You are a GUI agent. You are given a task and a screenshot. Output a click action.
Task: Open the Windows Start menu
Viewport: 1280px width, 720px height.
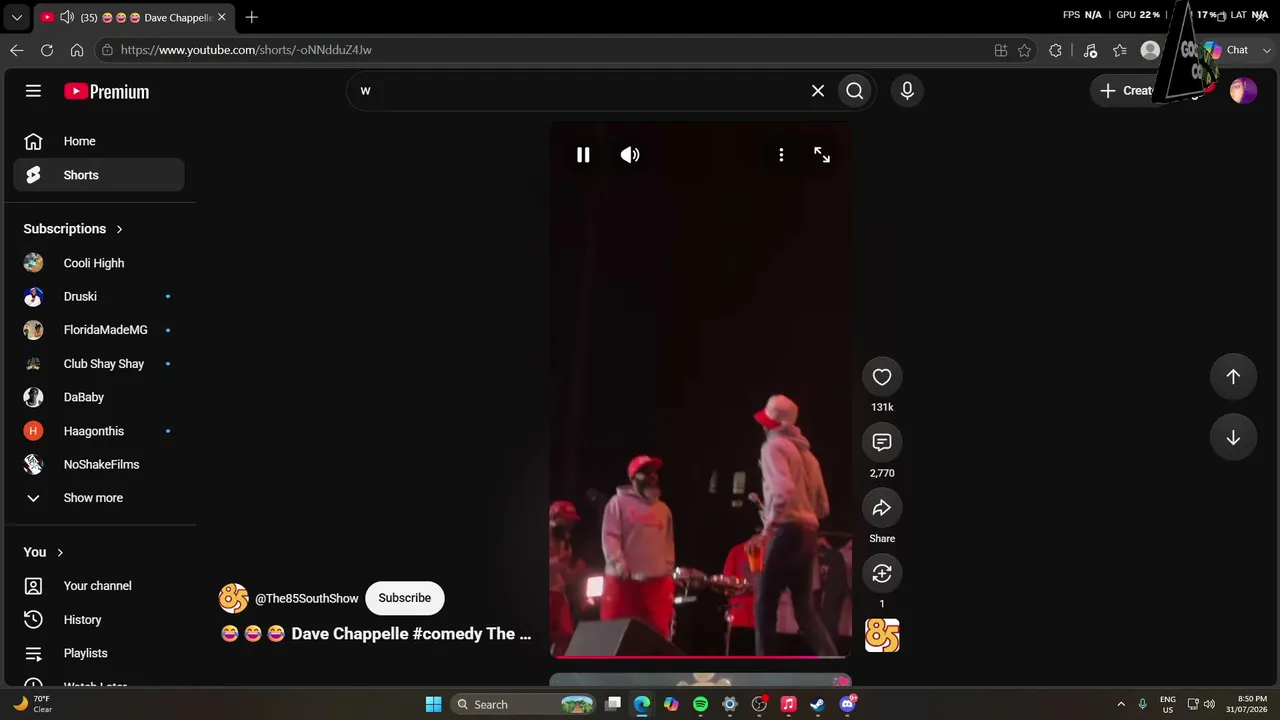(433, 704)
